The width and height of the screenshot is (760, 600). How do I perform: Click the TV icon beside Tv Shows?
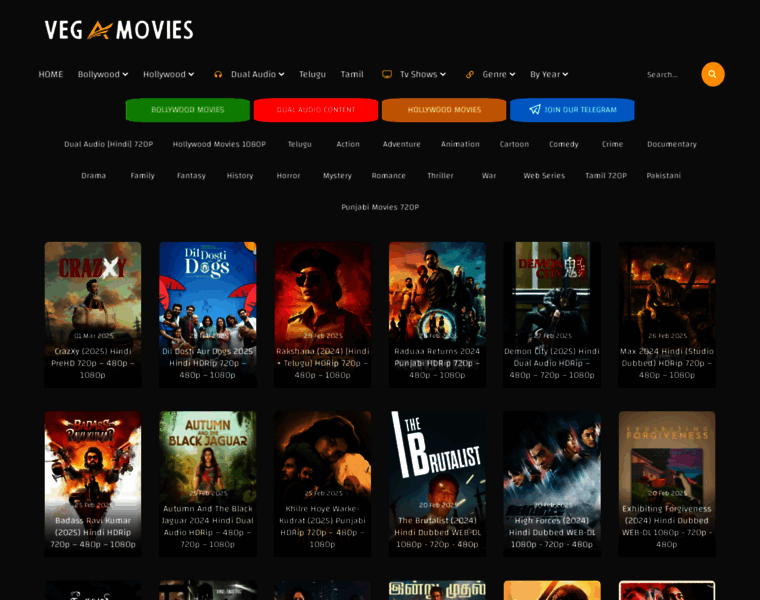point(387,74)
